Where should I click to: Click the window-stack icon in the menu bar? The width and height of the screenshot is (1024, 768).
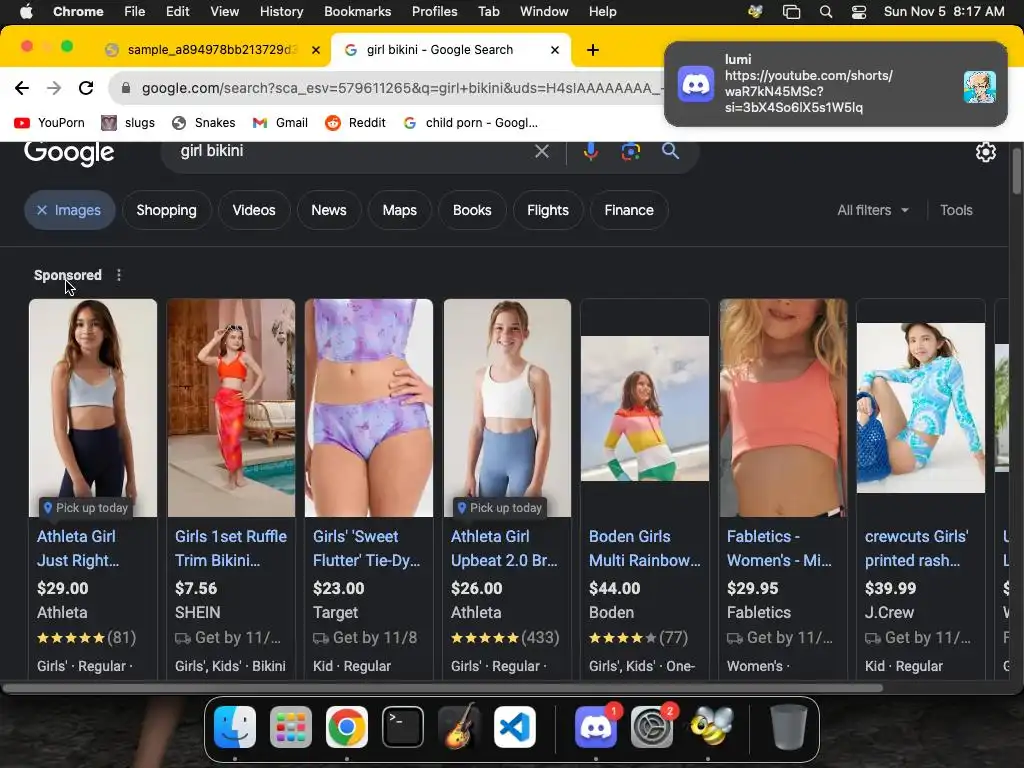pyautogui.click(x=791, y=12)
